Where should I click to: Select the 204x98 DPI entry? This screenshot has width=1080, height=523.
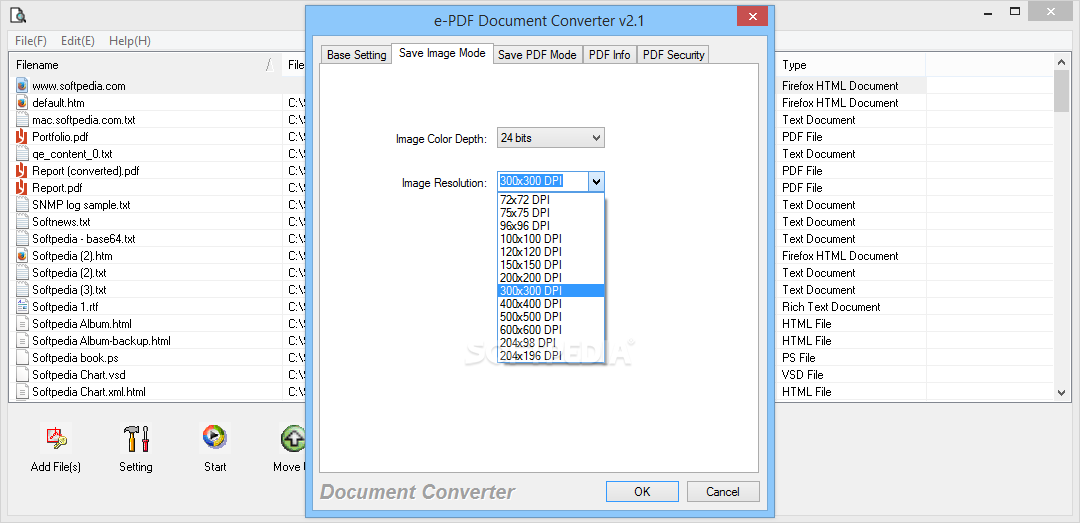tap(550, 342)
